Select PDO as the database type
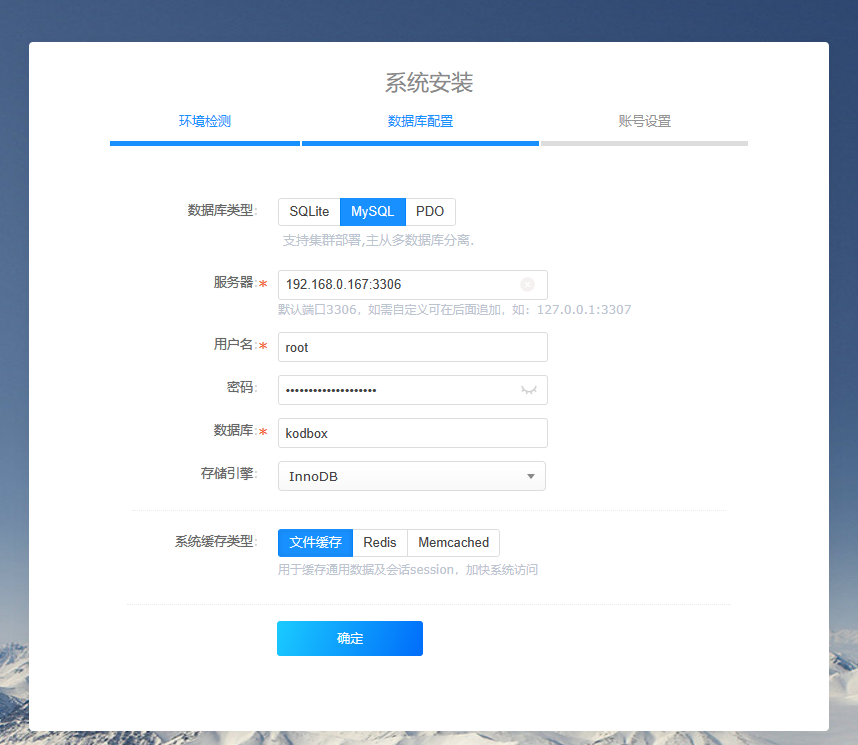 [x=430, y=211]
